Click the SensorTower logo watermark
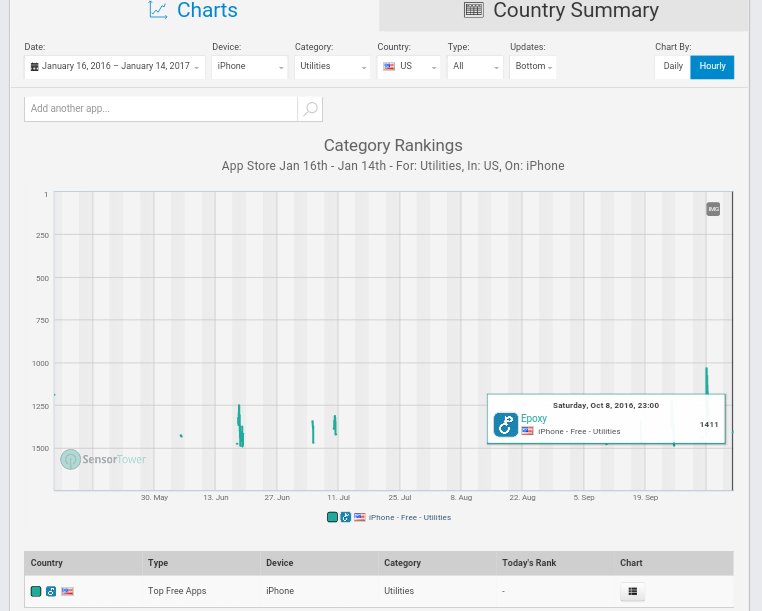The width and height of the screenshot is (762, 611). click(x=104, y=459)
